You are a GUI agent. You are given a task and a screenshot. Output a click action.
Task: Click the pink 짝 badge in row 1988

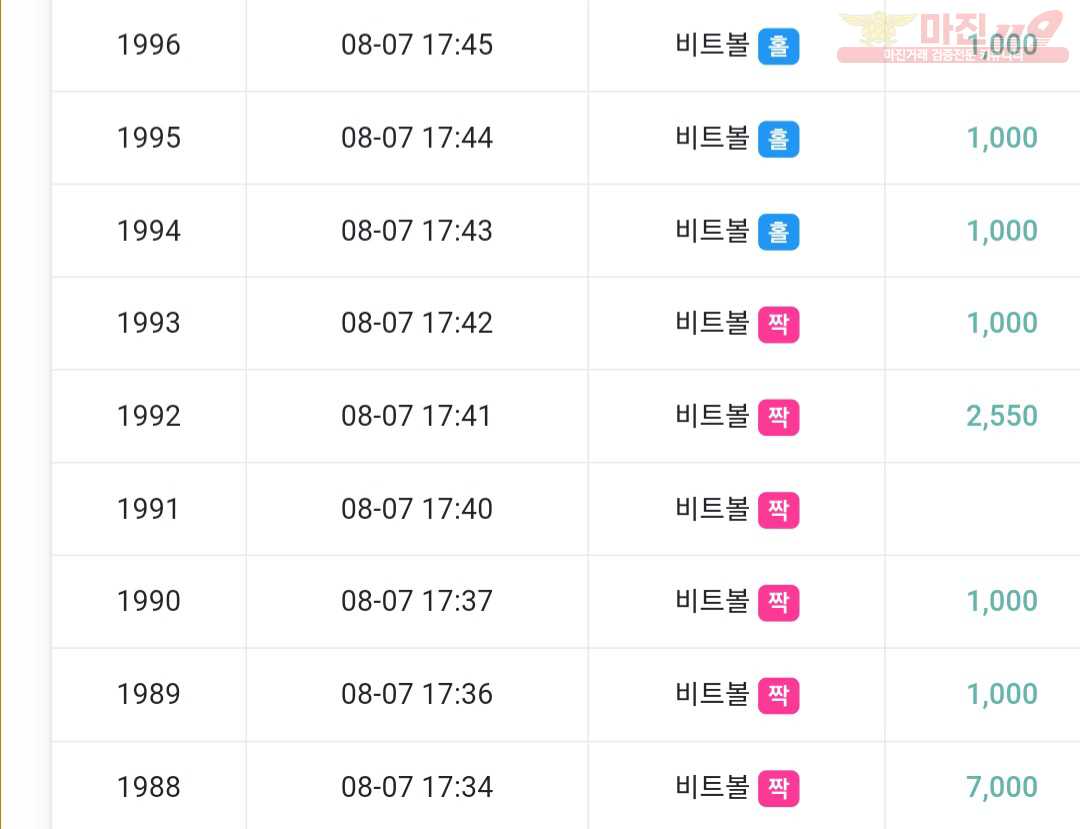[x=778, y=788]
